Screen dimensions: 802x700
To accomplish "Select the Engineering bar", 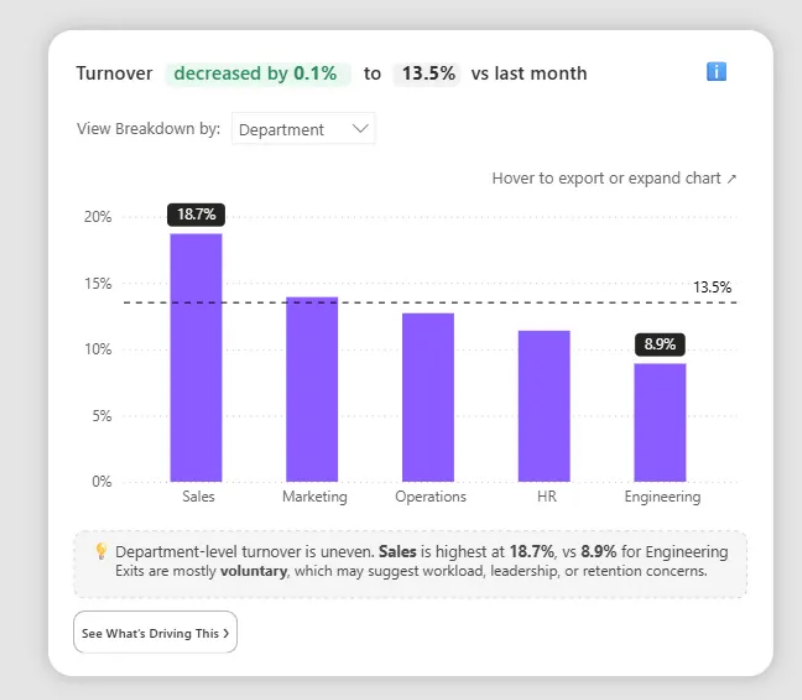I will pos(660,422).
